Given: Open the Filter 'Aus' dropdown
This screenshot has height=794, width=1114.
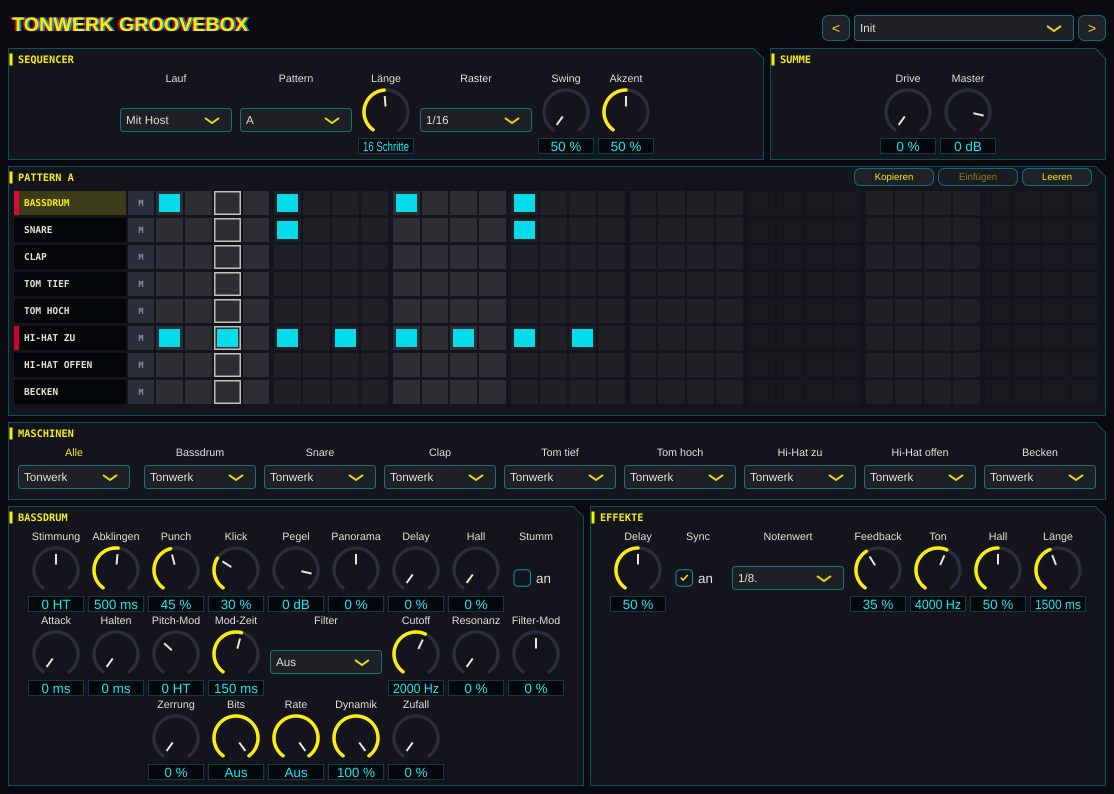Looking at the screenshot, I should pos(325,662).
